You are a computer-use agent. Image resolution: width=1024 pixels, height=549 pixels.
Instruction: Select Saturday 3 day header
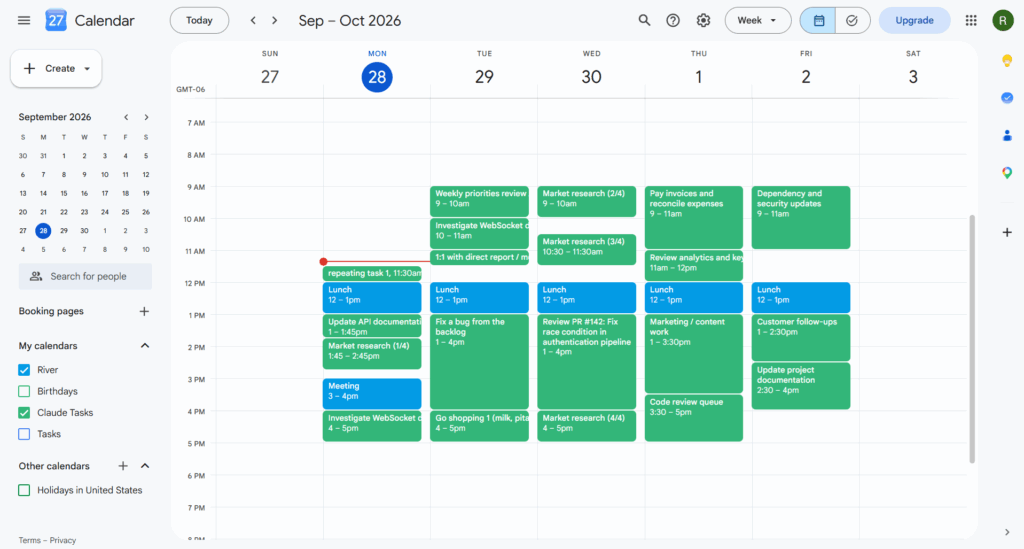[913, 77]
